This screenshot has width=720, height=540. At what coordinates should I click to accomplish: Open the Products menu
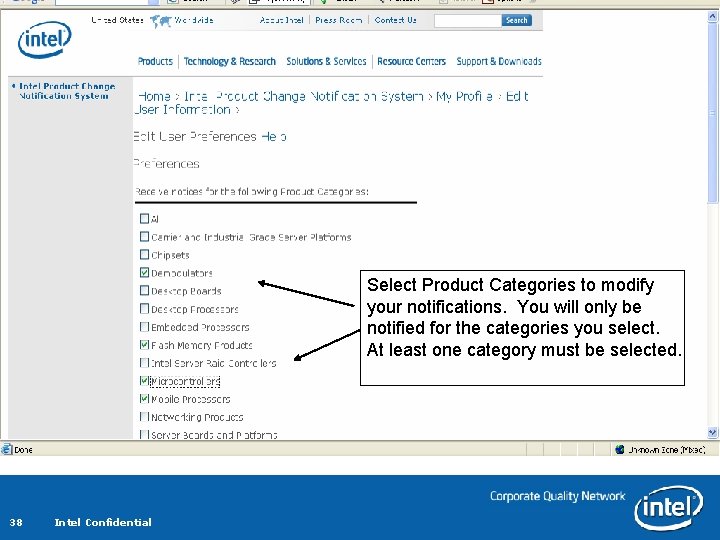(155, 61)
